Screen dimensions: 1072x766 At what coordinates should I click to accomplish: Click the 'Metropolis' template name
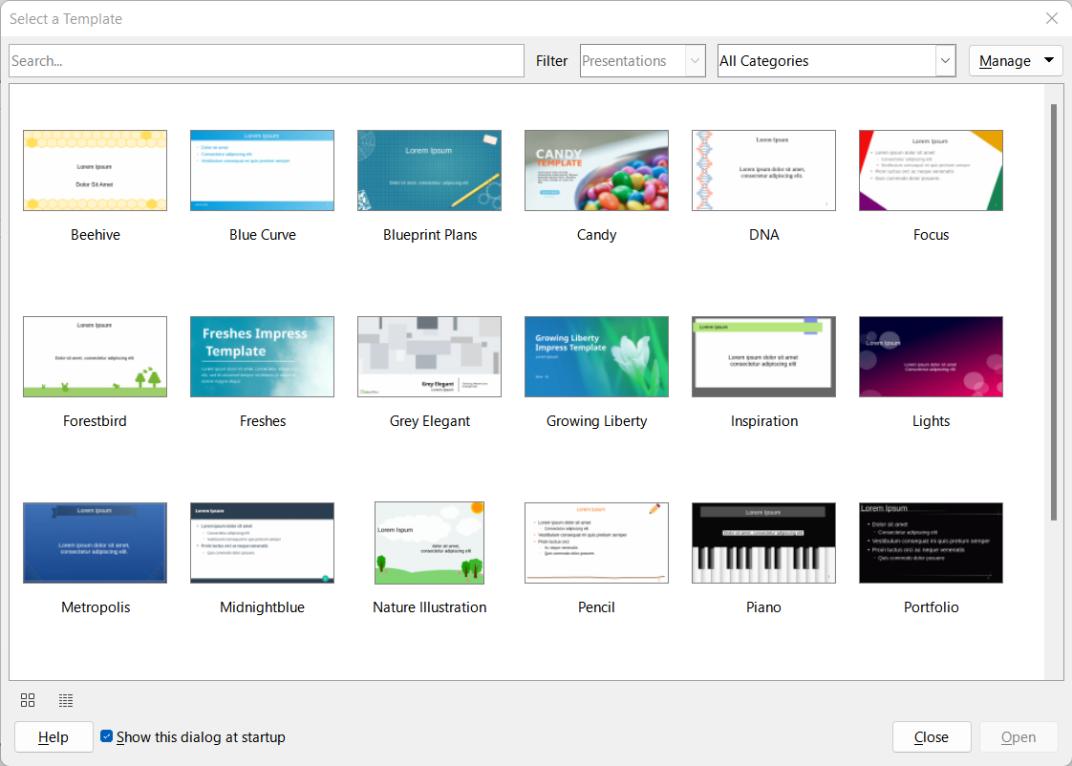95,607
